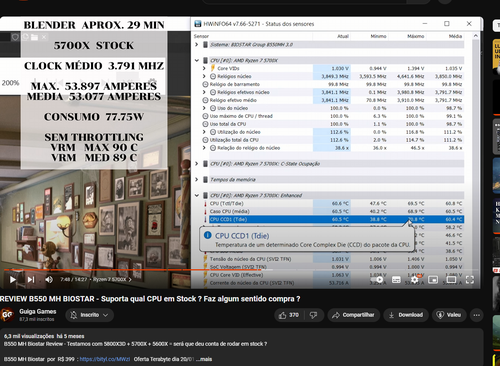Click the thermometer icon of CPU (Tctl/Tdie)
The height and width of the screenshot is (366, 500).
205,203
